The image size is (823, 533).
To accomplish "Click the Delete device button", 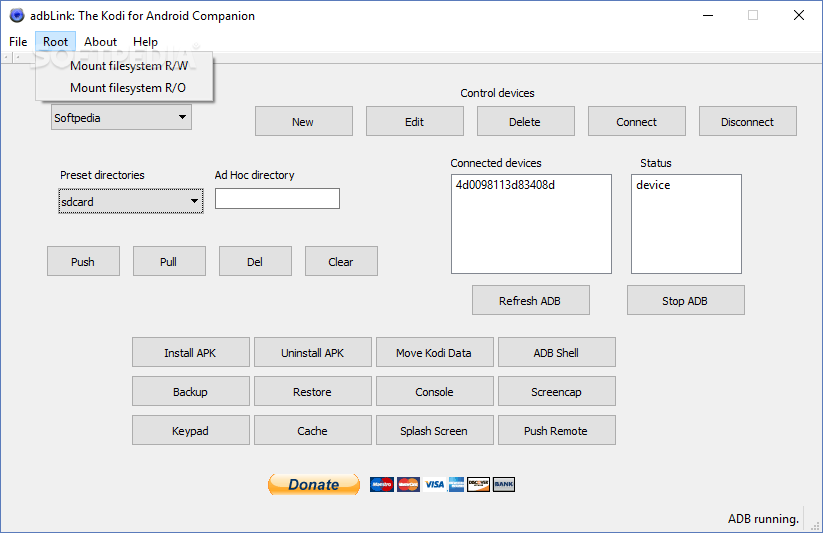I will [525, 121].
